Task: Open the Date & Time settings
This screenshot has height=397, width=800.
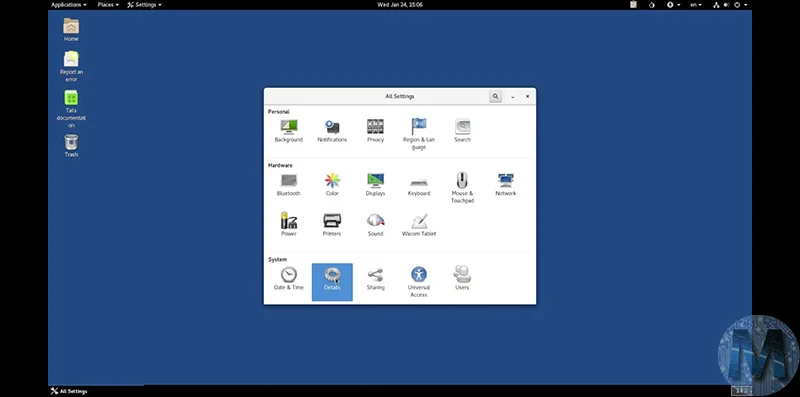Action: click(x=288, y=279)
